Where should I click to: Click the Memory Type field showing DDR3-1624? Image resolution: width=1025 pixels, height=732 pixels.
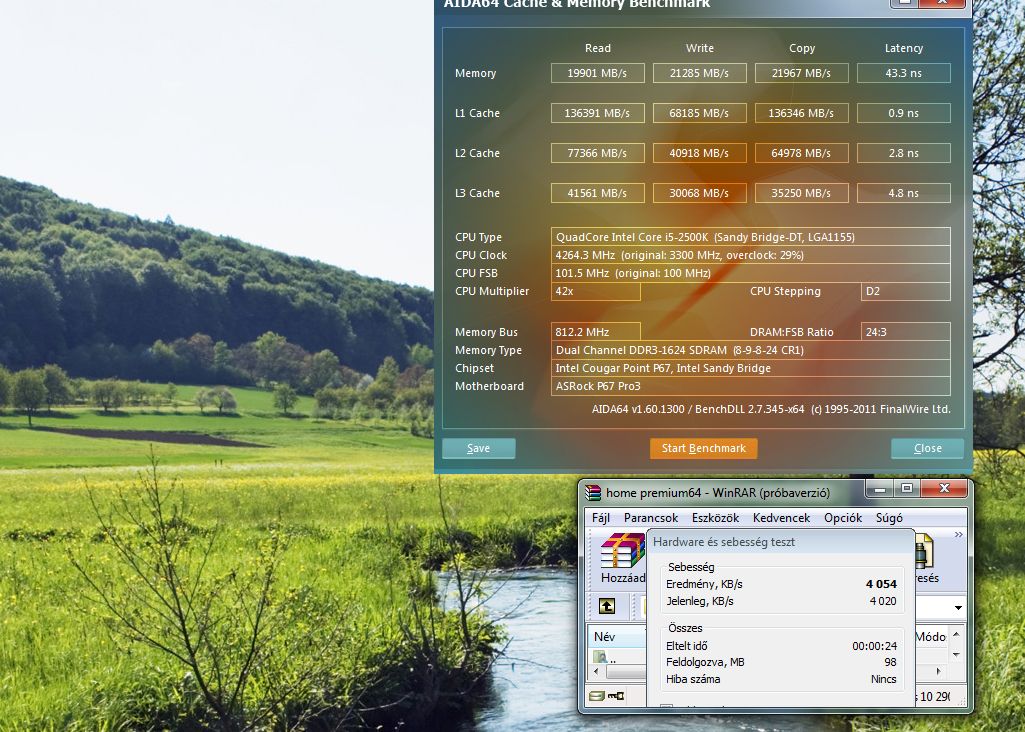(750, 350)
